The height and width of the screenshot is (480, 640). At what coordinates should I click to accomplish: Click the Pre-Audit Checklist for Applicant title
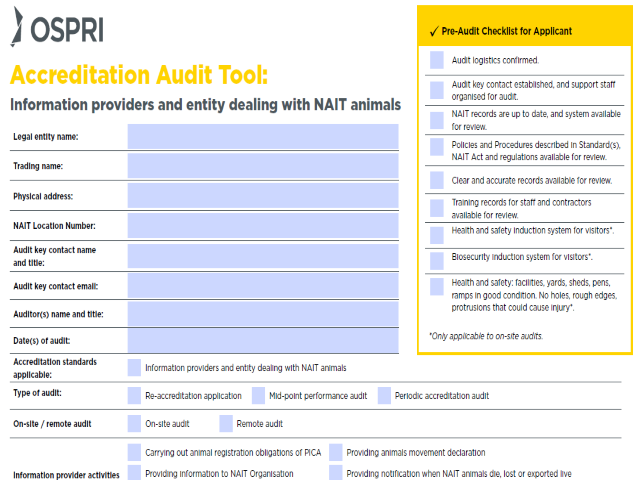507,31
